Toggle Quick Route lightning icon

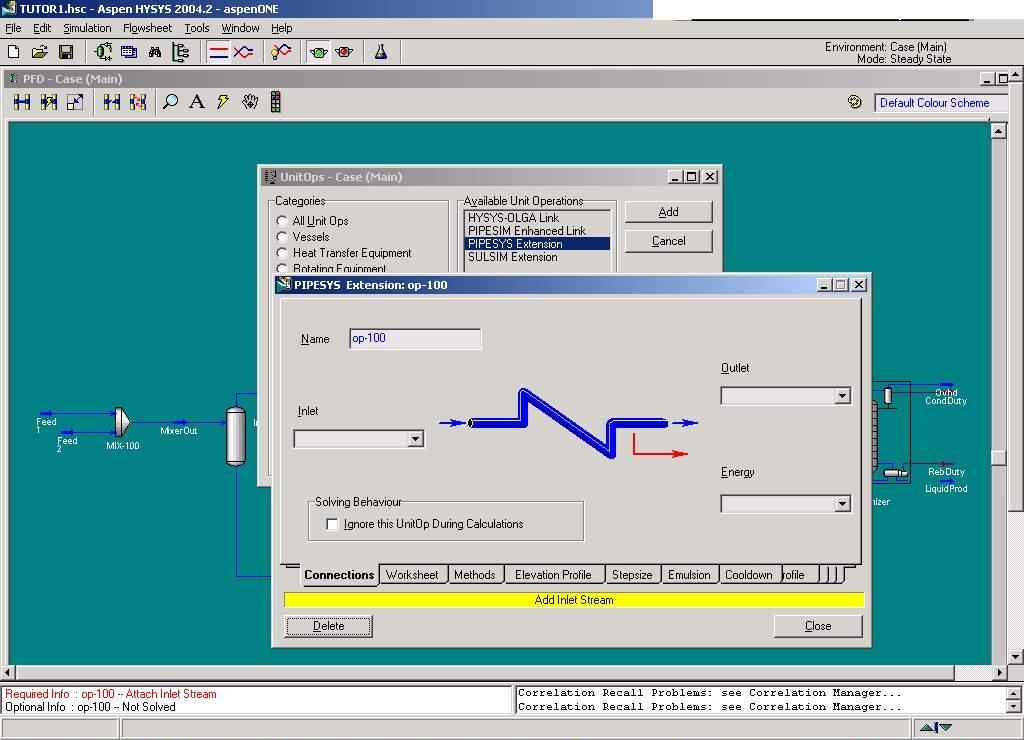223,102
